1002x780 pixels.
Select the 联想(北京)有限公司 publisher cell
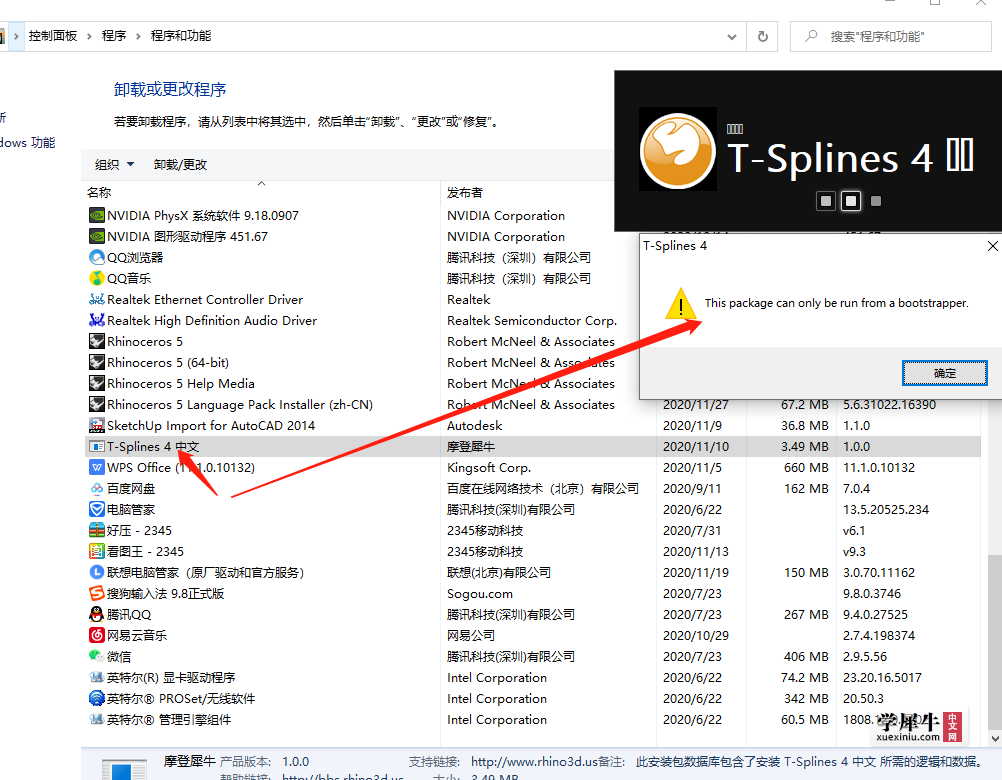pyautogui.click(x=498, y=572)
